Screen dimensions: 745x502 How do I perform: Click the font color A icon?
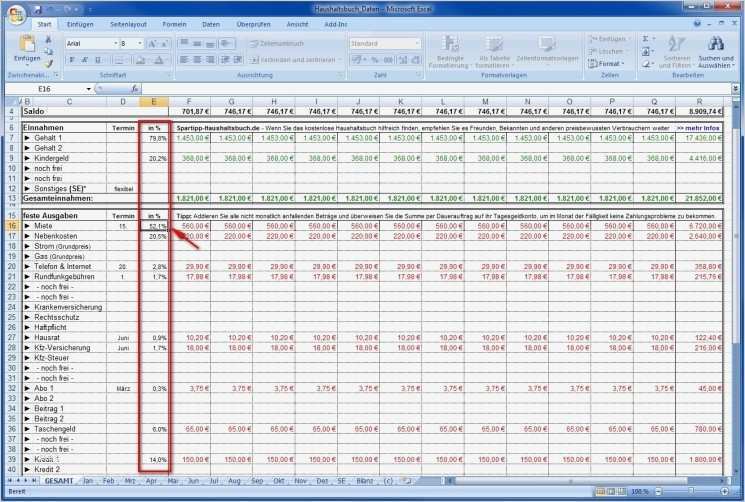[x=159, y=60]
